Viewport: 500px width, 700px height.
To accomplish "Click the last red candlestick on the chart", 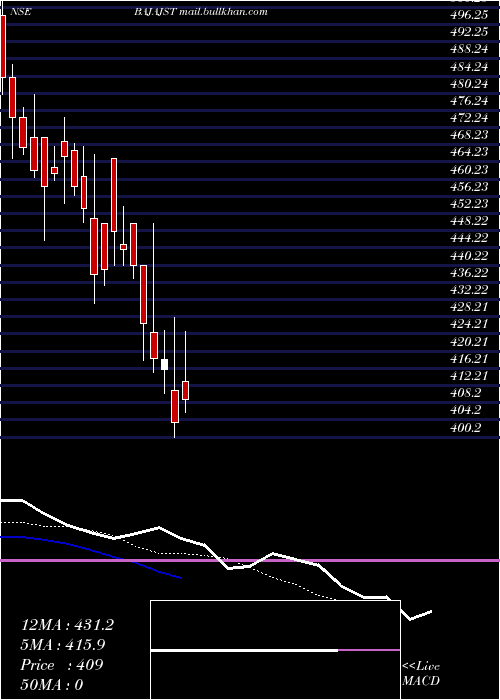I will point(185,391).
